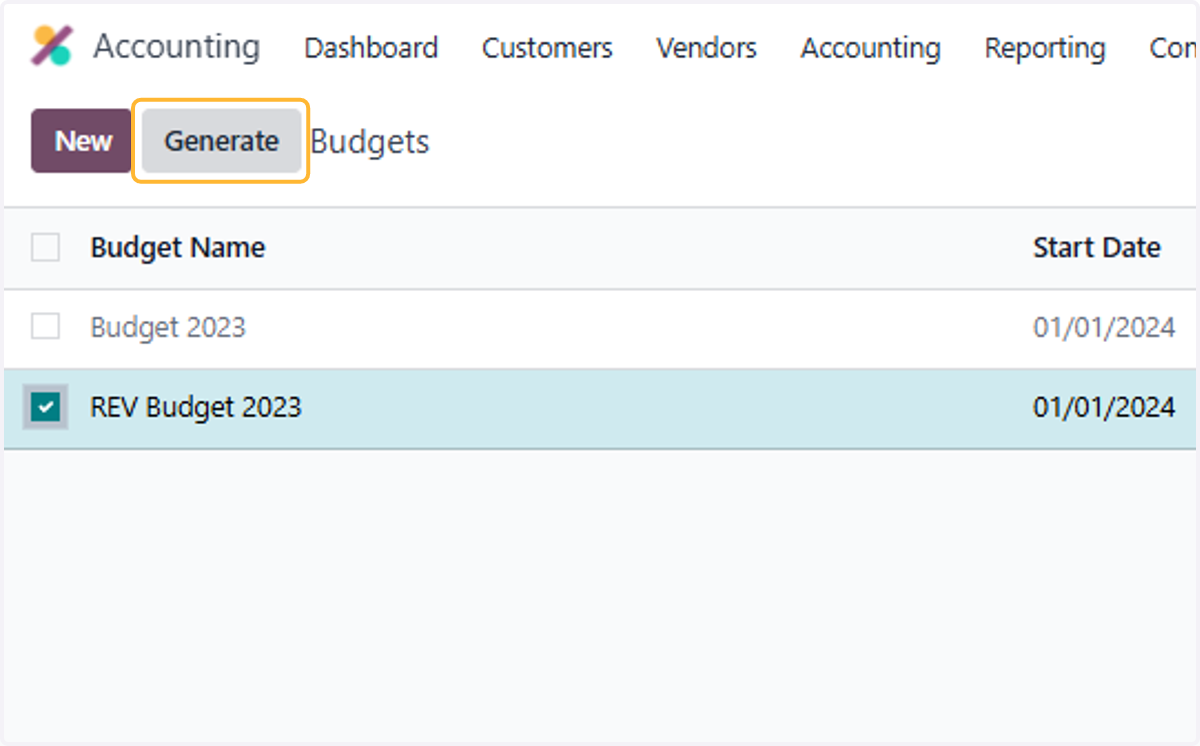Open the Vendors menu
This screenshot has width=1200, height=746.
click(x=706, y=48)
